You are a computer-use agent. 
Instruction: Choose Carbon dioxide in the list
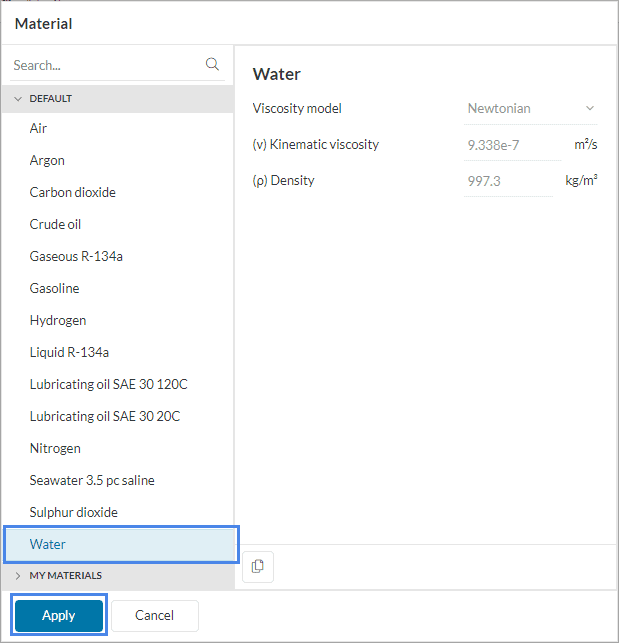click(72, 192)
